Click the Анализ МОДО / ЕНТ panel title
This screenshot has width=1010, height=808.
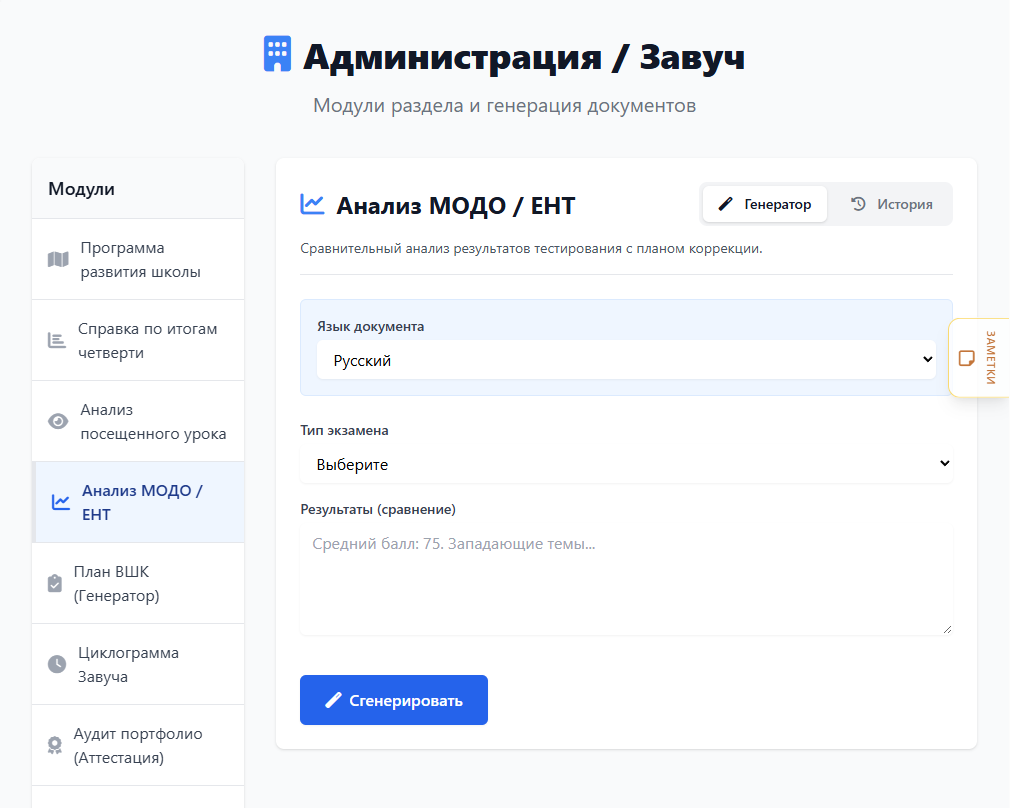click(455, 206)
